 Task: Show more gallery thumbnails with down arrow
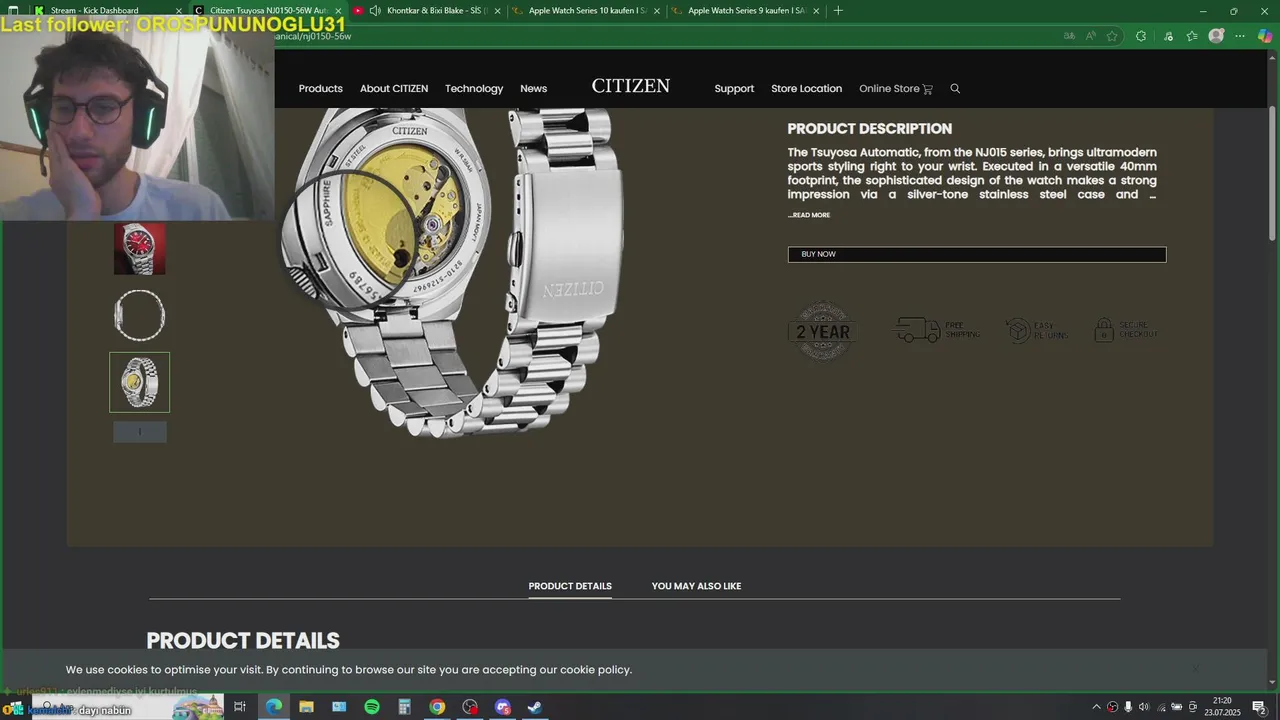pyautogui.click(x=140, y=432)
